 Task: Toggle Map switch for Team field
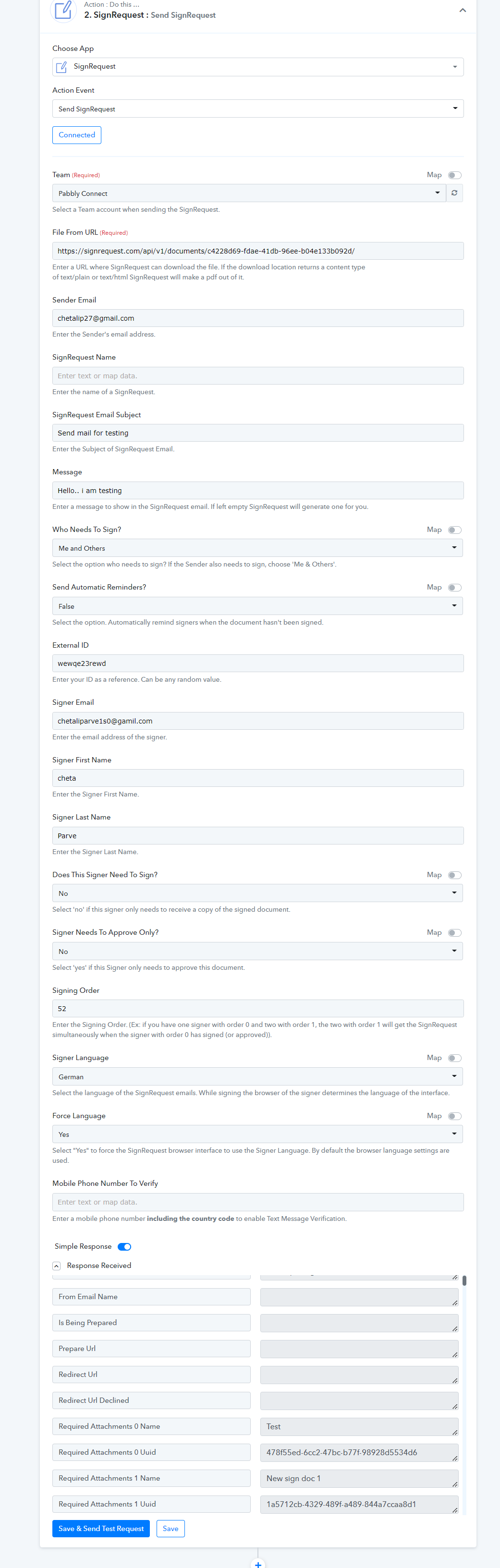pyautogui.click(x=454, y=175)
